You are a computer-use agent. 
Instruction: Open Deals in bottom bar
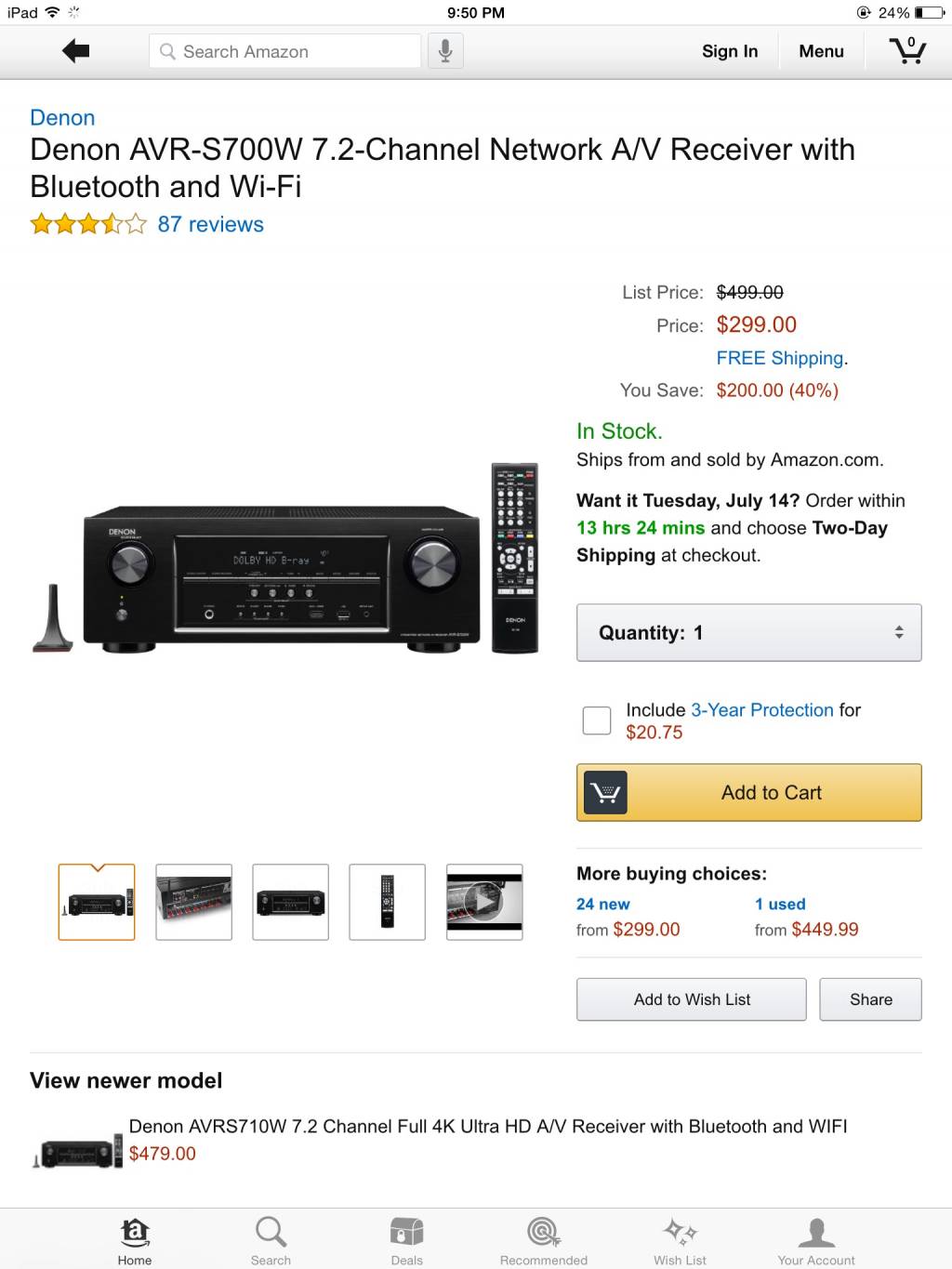tap(406, 1241)
